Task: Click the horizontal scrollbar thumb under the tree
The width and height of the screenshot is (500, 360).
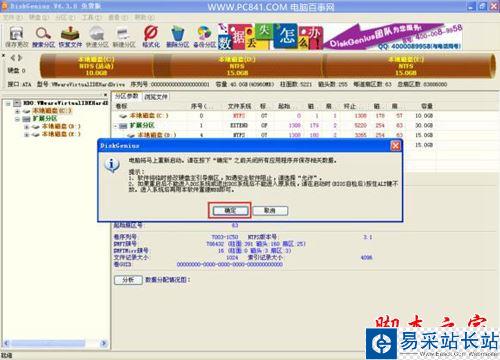Action: click(x=48, y=343)
